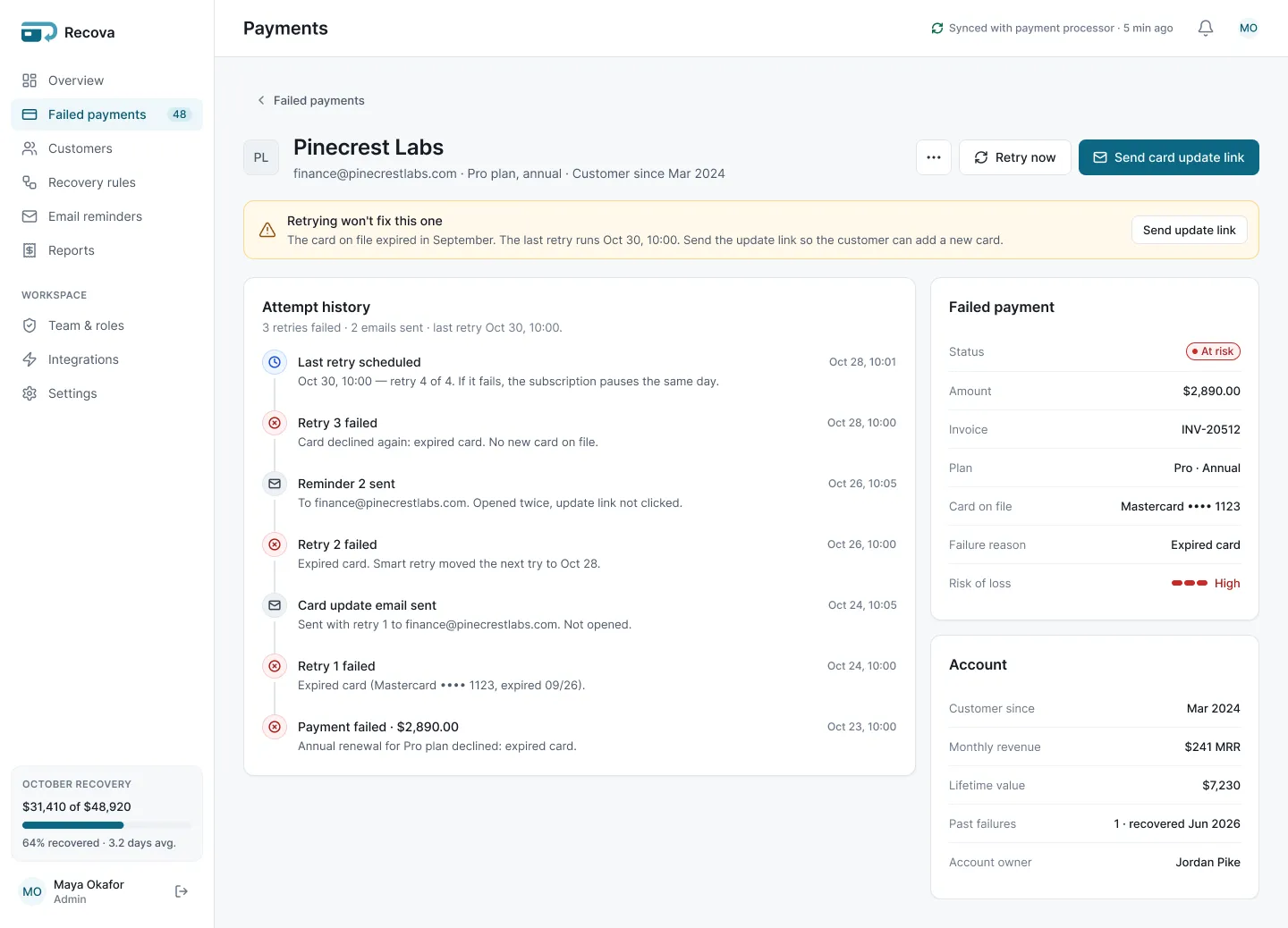Open Email reminders section
The width and height of the screenshot is (1288, 928).
pyautogui.click(x=106, y=216)
